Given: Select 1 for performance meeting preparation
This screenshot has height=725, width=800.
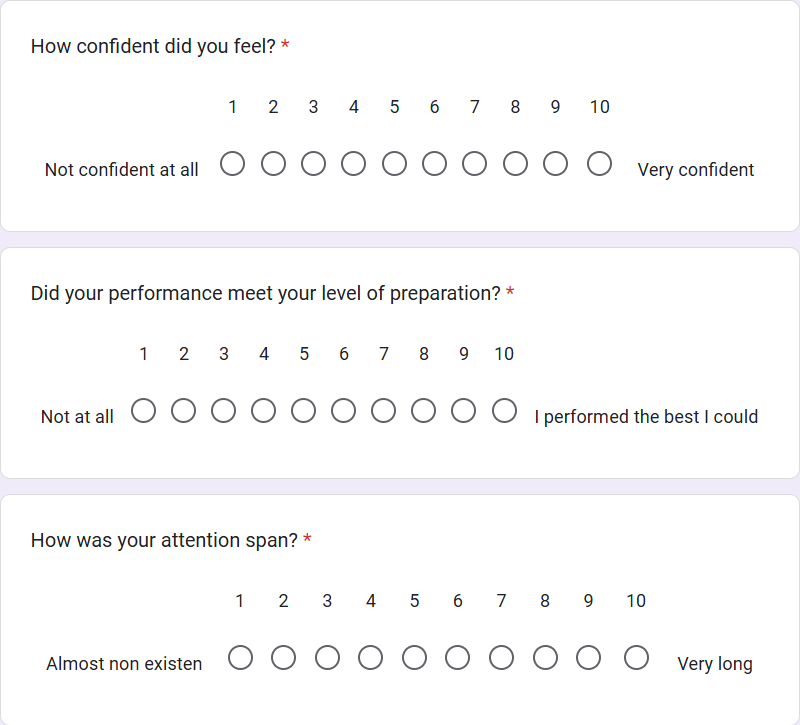Looking at the screenshot, I should coord(144,411).
